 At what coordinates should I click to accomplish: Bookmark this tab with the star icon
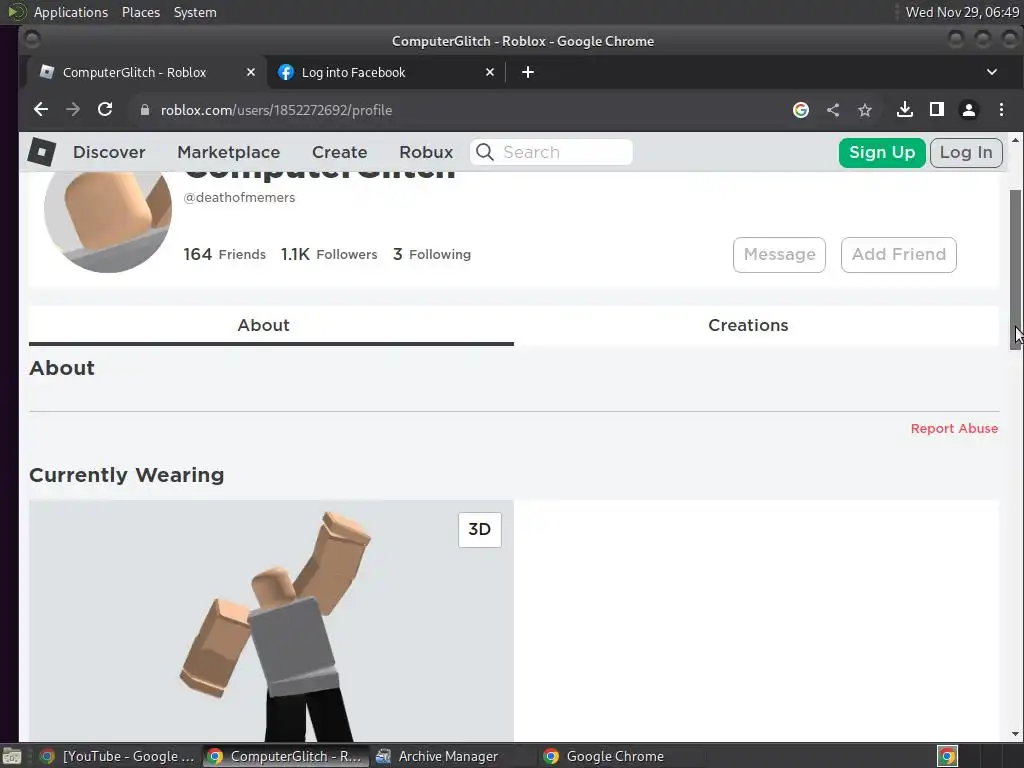(865, 110)
